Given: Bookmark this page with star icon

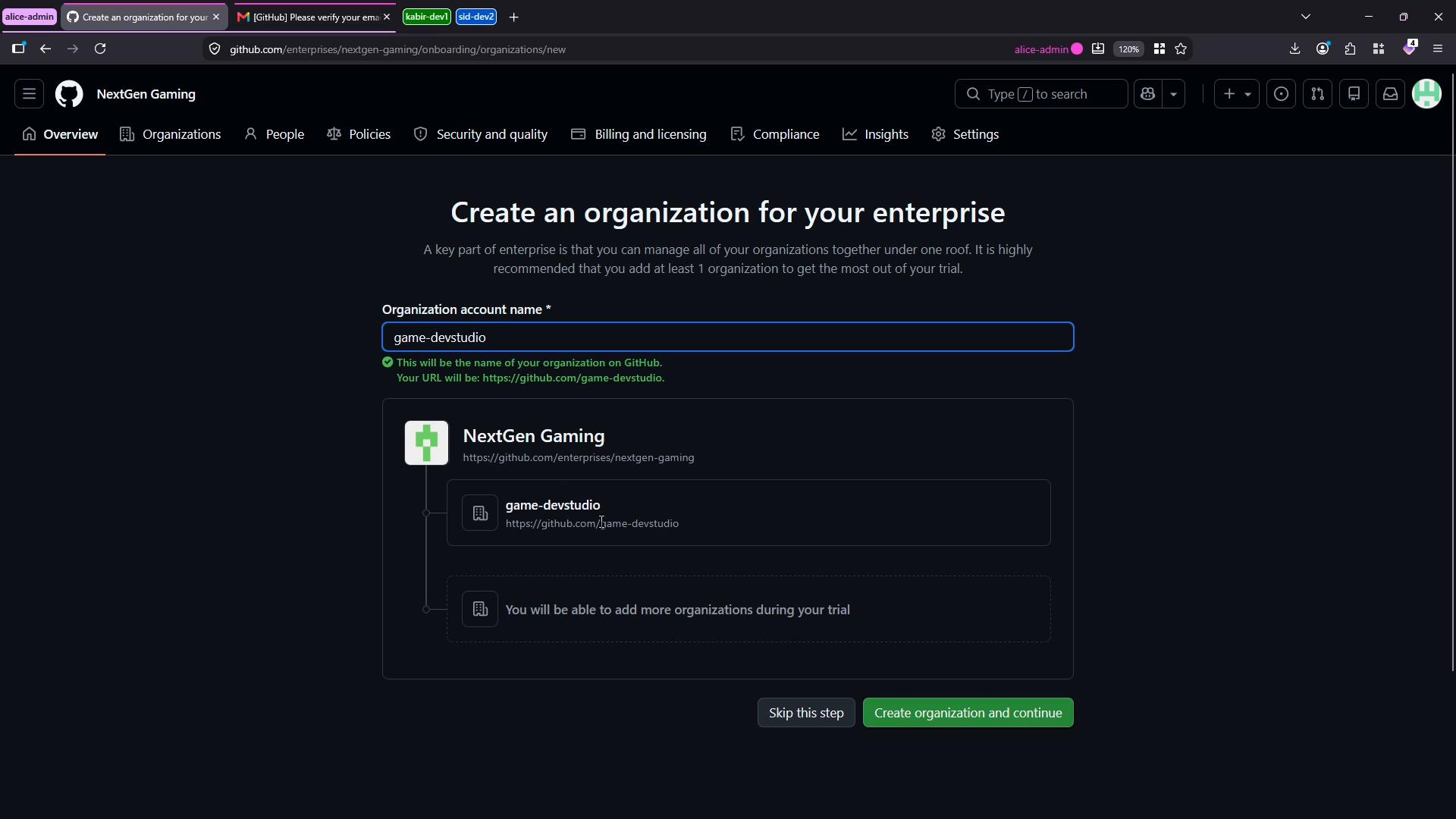Looking at the screenshot, I should coord(1181,49).
